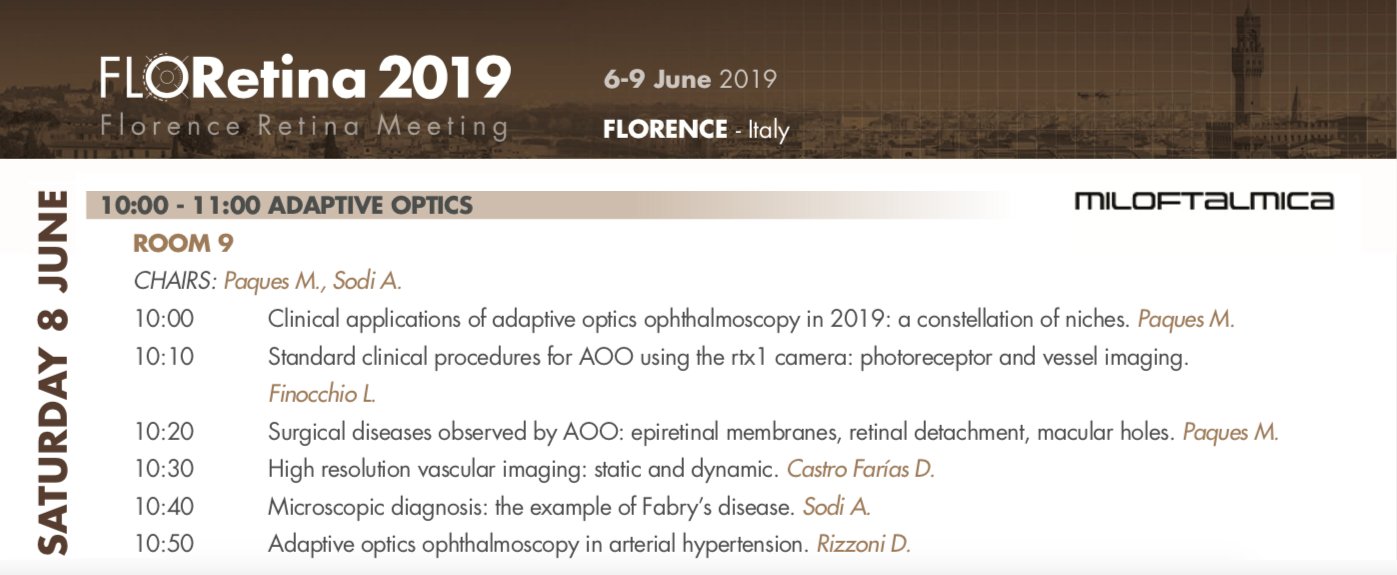The height and width of the screenshot is (575, 1397).
Task: Click the FLORENCE - Italy location text
Action: coord(696,129)
